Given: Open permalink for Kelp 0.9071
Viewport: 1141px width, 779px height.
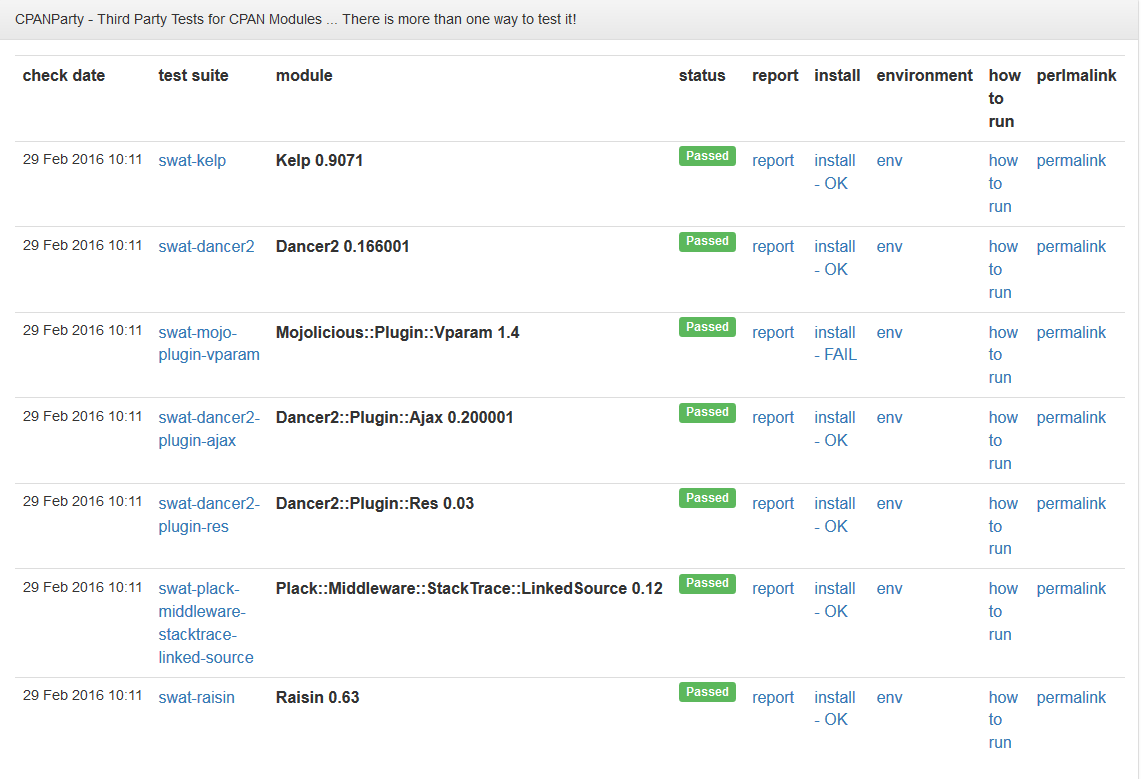Looking at the screenshot, I should click(1071, 161).
